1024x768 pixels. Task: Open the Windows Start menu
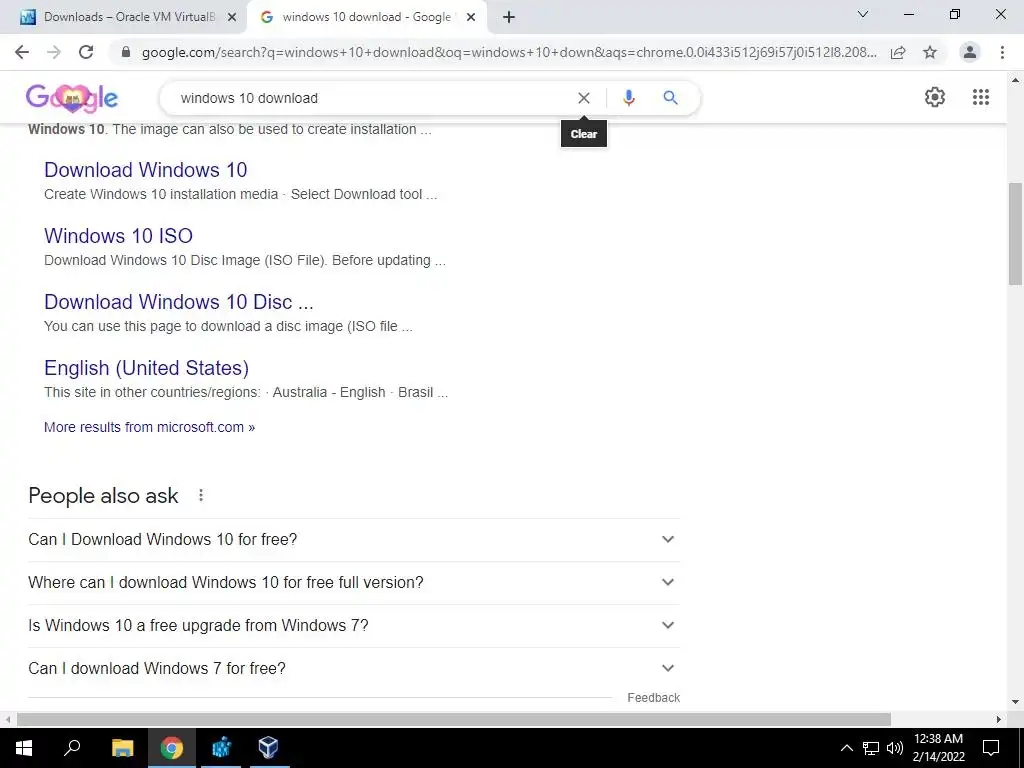coord(24,748)
